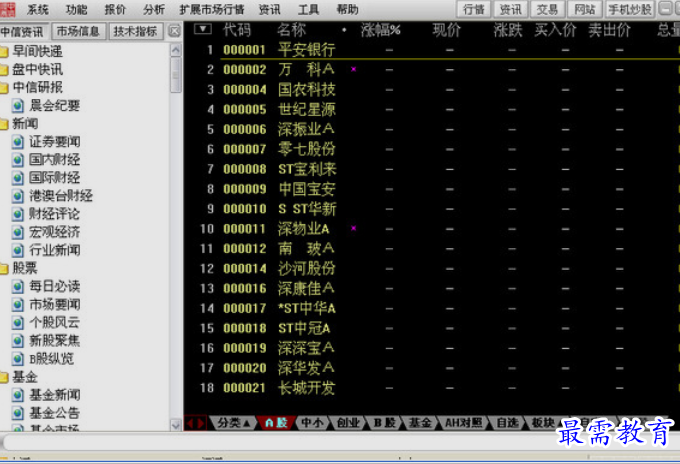Select the B股 bottom tab
Image resolution: width=680 pixels, height=464 pixels.
coord(384,422)
